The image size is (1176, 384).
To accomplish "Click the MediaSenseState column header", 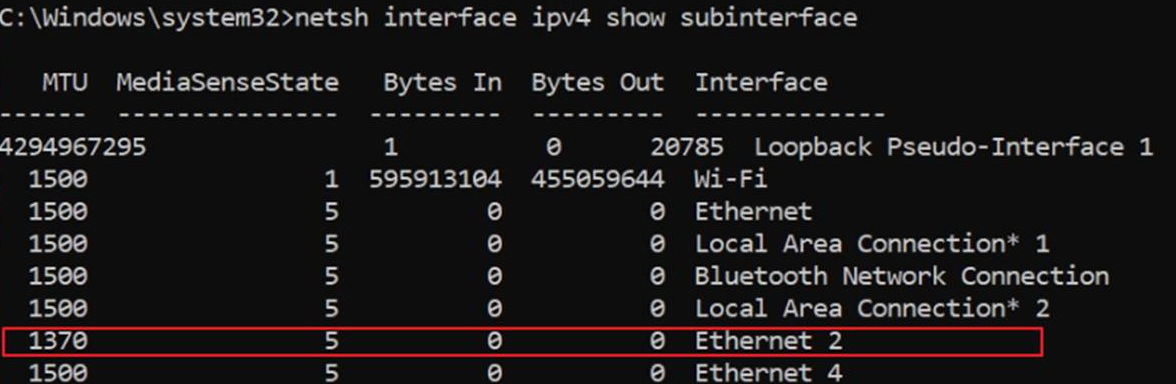I will click(x=227, y=82).
